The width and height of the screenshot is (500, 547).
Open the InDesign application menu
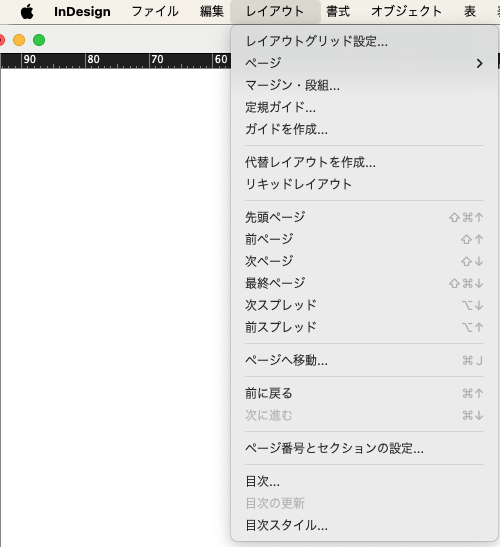point(82,12)
